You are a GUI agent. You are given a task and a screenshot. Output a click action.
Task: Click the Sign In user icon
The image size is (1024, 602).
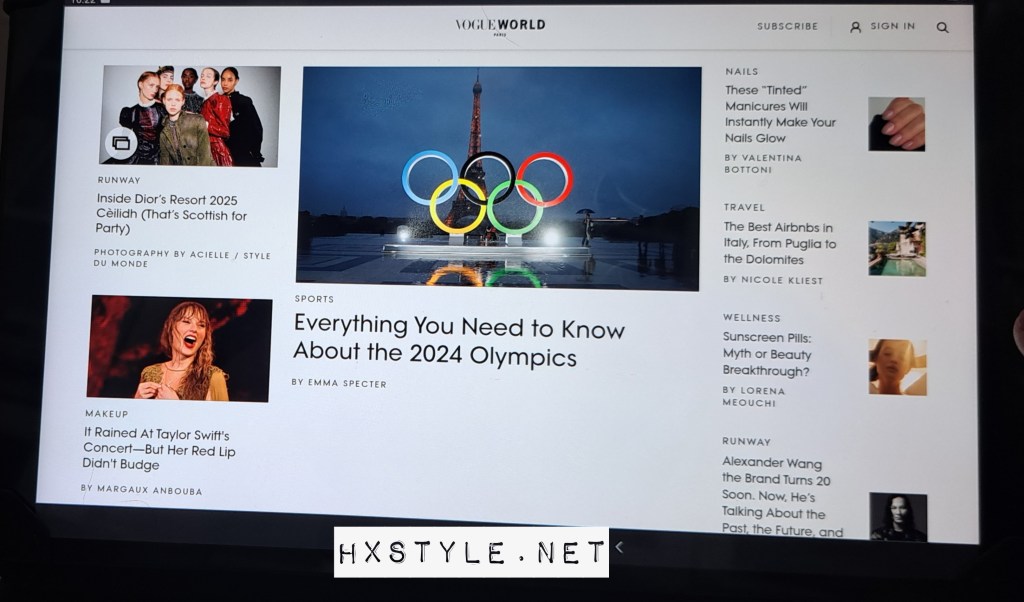click(x=855, y=27)
